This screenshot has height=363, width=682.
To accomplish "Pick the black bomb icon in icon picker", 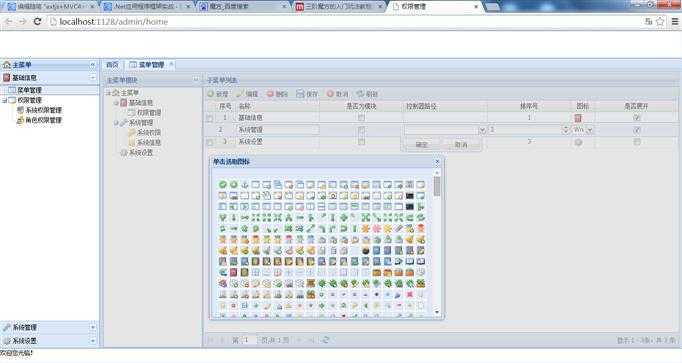I will [365, 250].
